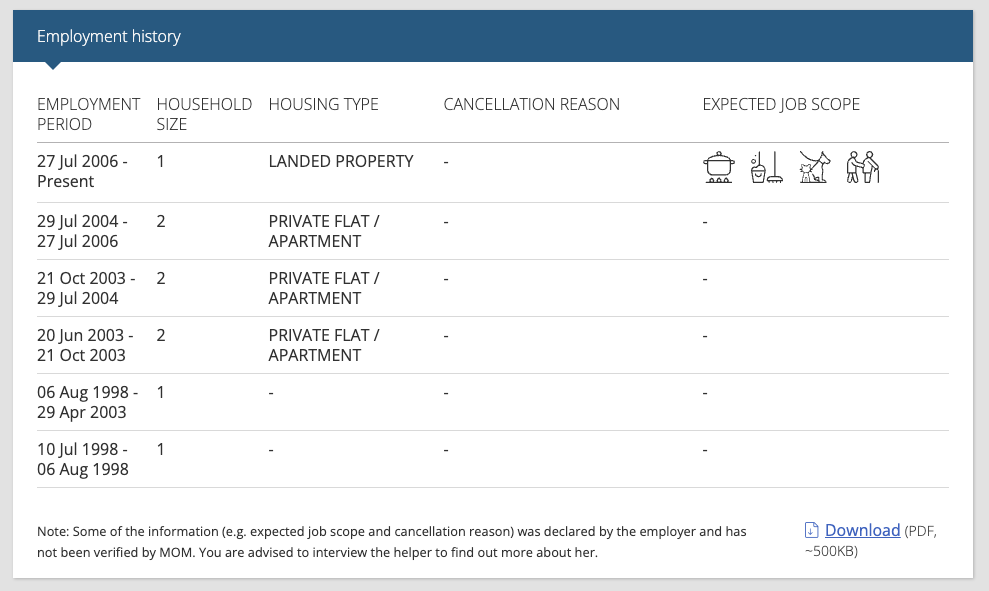
Task: Click the Housing Type column header
Action: 324,104
